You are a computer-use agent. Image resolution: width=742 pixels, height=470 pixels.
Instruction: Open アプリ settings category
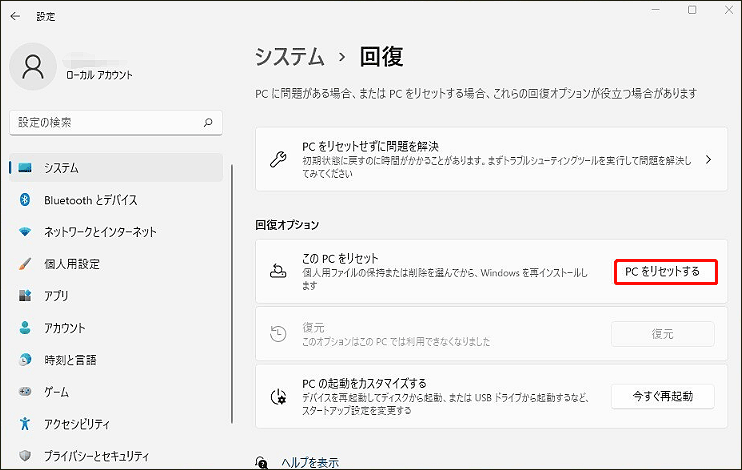[x=116, y=295]
